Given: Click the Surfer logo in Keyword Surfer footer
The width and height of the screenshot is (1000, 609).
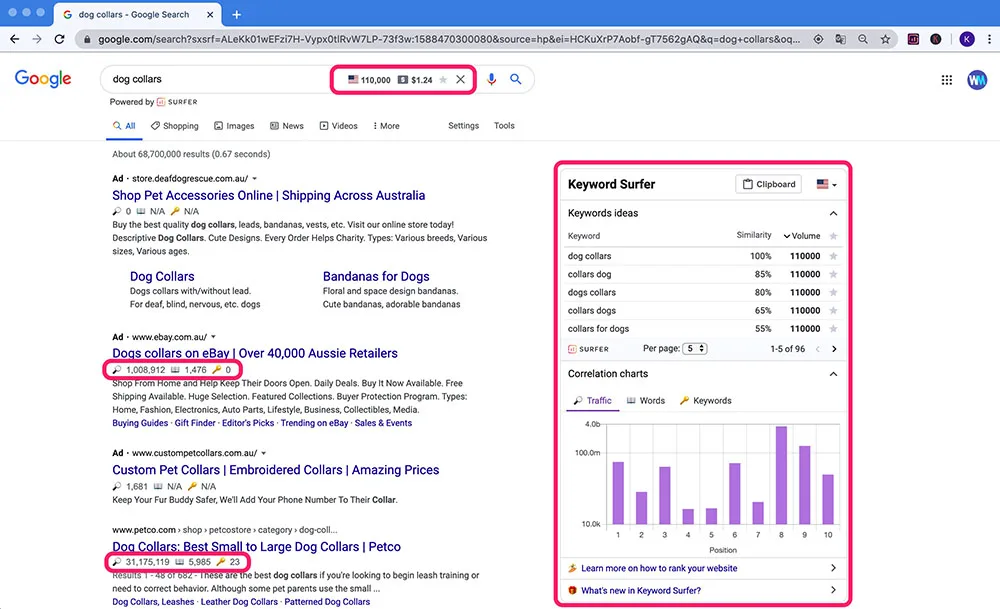Looking at the screenshot, I should tap(588, 349).
